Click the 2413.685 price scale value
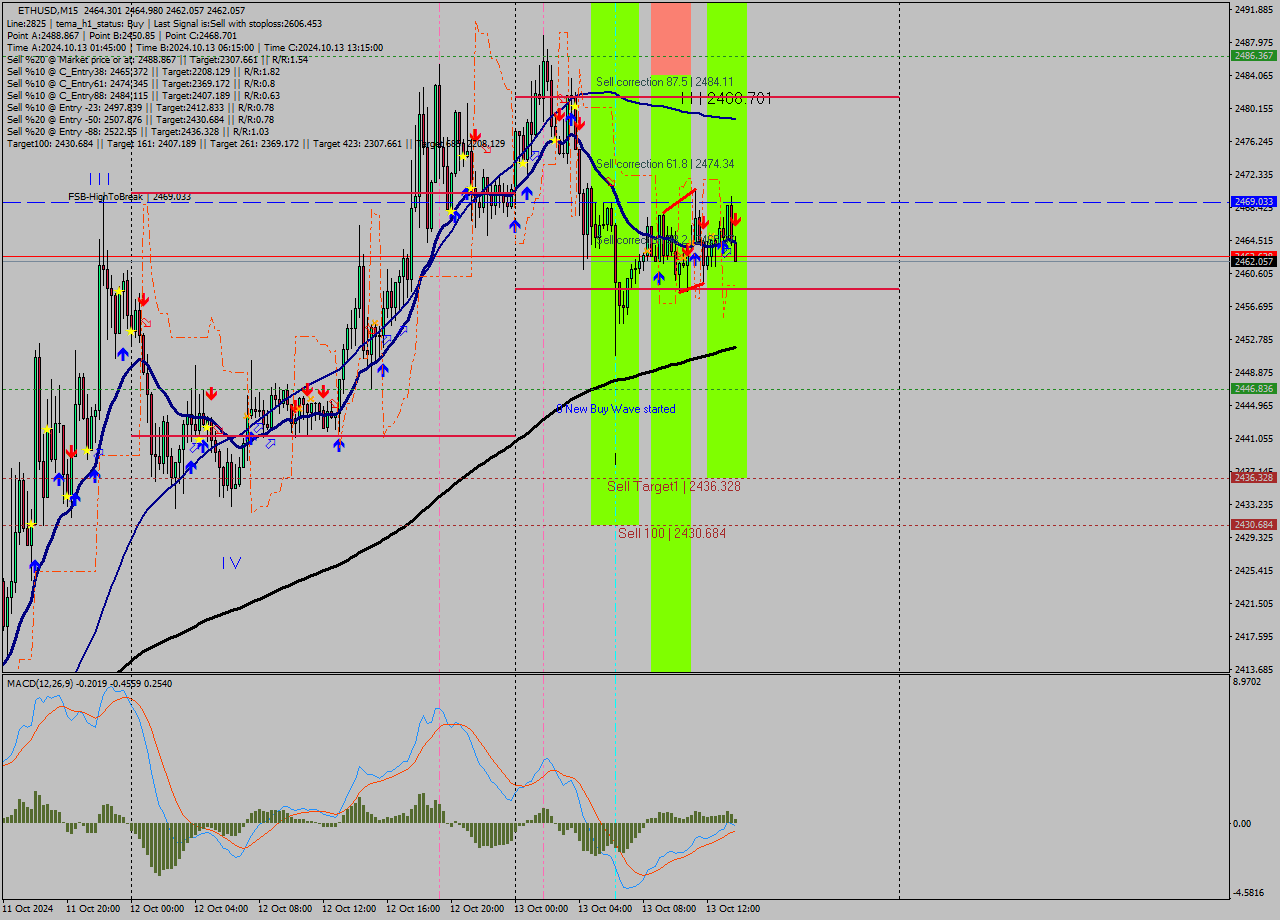This screenshot has width=1280, height=920. point(1254,670)
